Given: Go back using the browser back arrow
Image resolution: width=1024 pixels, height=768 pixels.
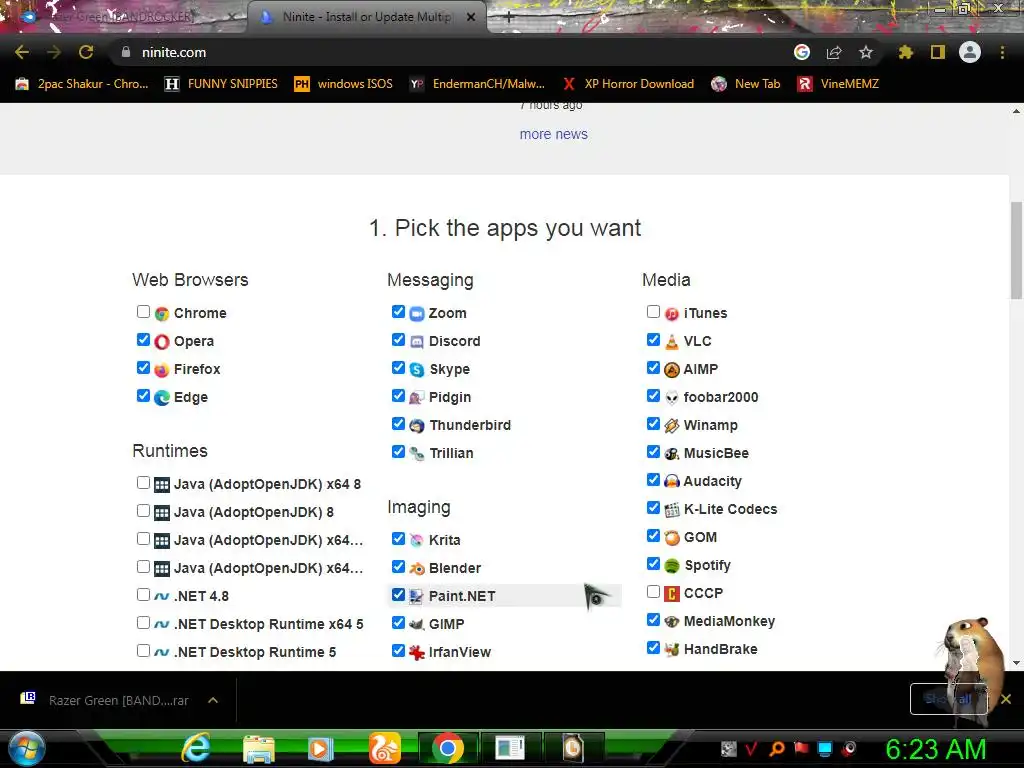Looking at the screenshot, I should tap(22, 52).
